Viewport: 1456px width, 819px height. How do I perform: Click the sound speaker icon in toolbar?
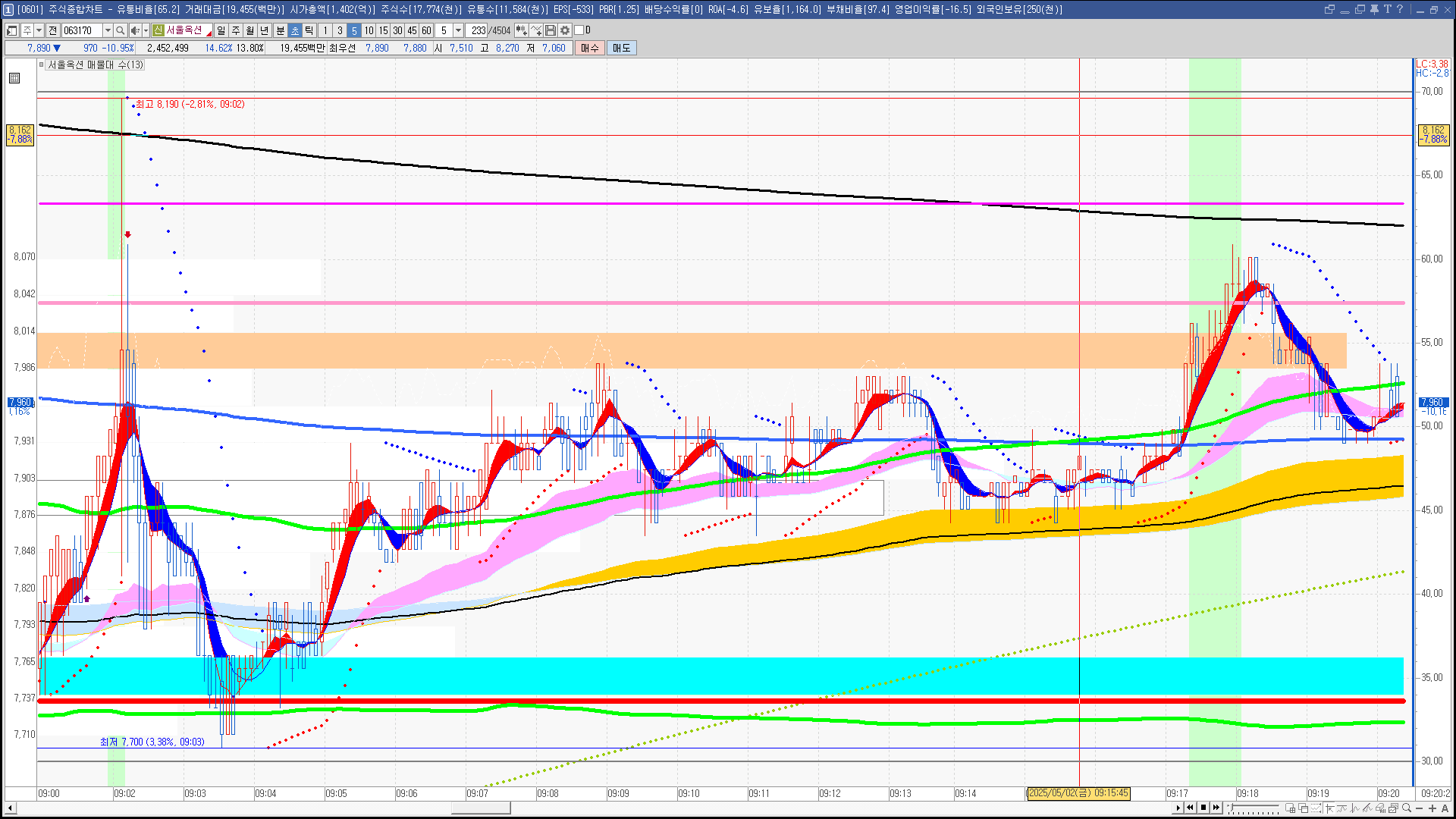pos(135,30)
